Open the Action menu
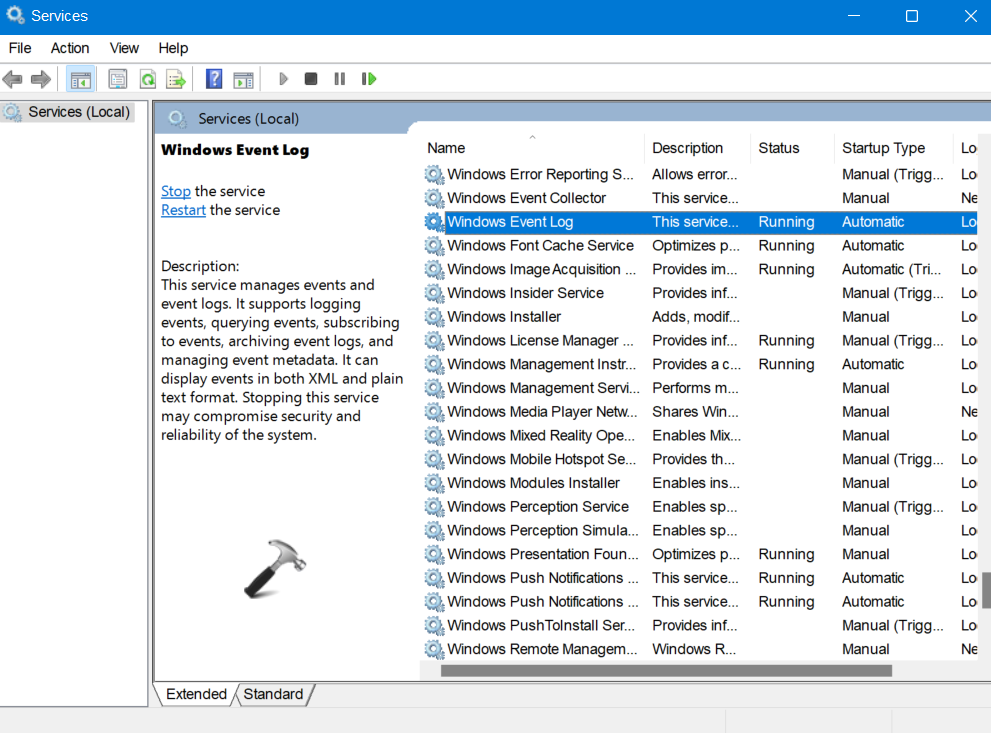The image size is (991, 733). tap(70, 48)
